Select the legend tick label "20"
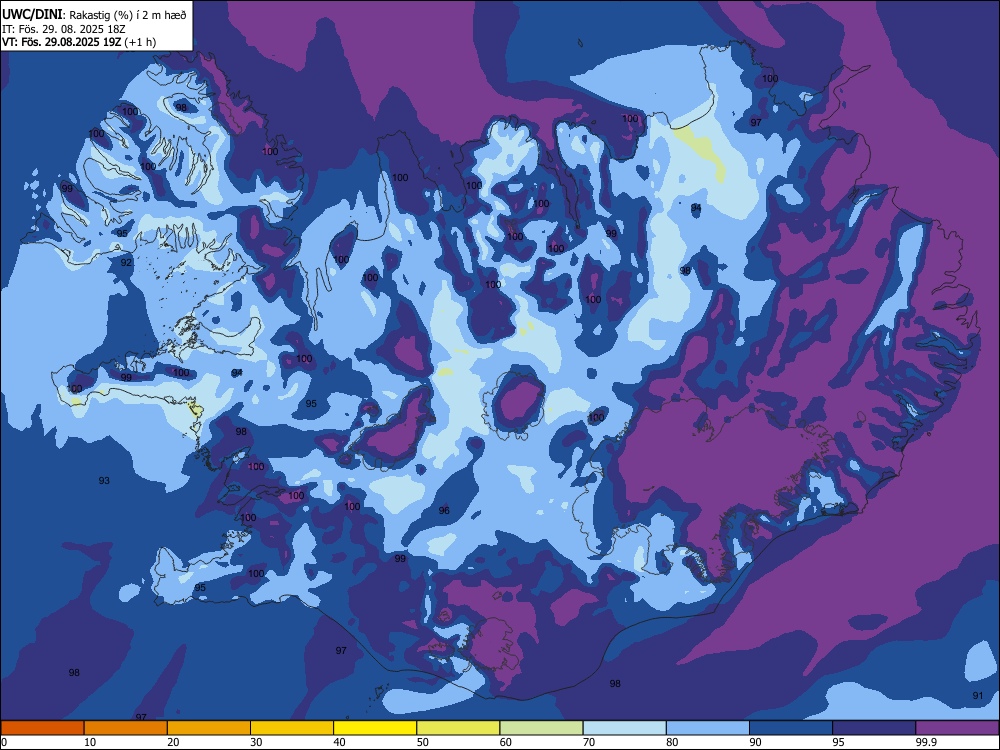Screen dimensions: 1000x750 click(x=173, y=742)
